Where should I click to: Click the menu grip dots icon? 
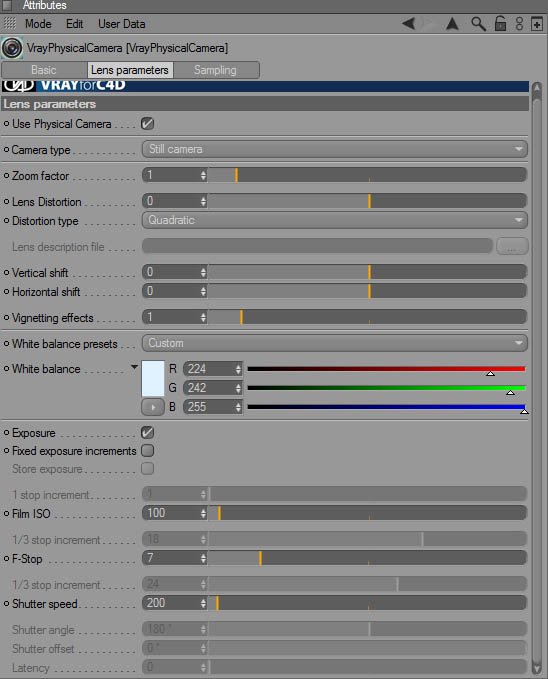10,23
